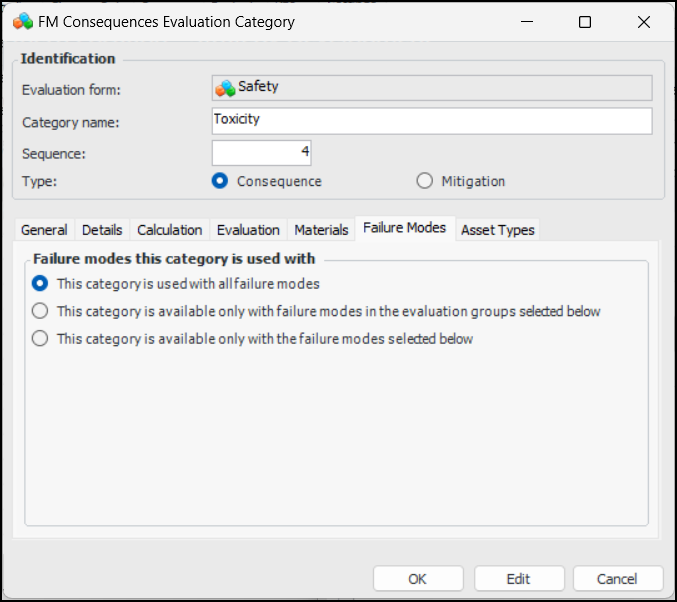677x602 pixels.
Task: Select 'only with the failure modes selected' option
Action: [40, 338]
